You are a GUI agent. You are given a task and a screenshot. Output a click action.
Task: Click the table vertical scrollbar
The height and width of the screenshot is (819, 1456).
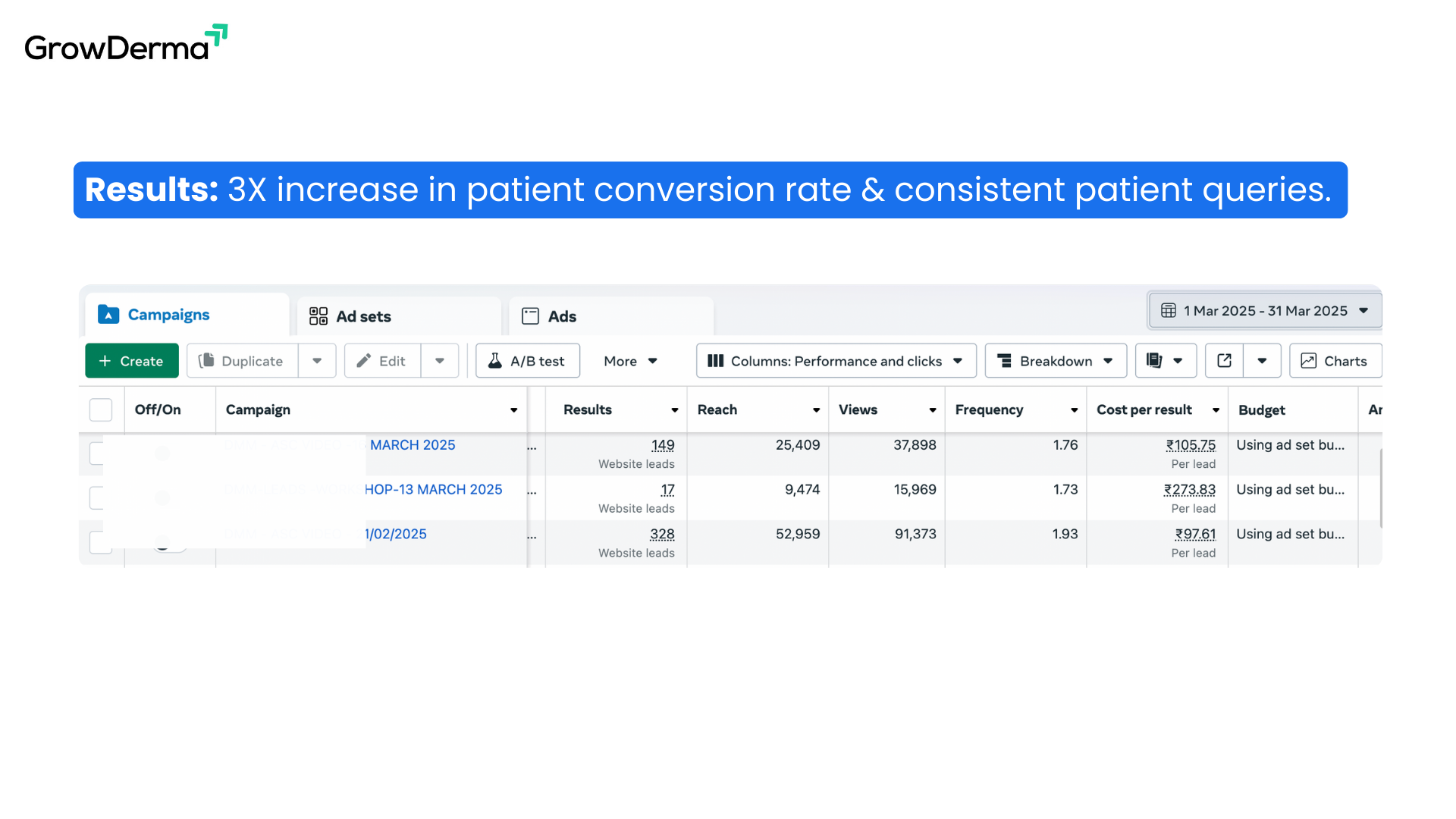pyautogui.click(x=1380, y=489)
